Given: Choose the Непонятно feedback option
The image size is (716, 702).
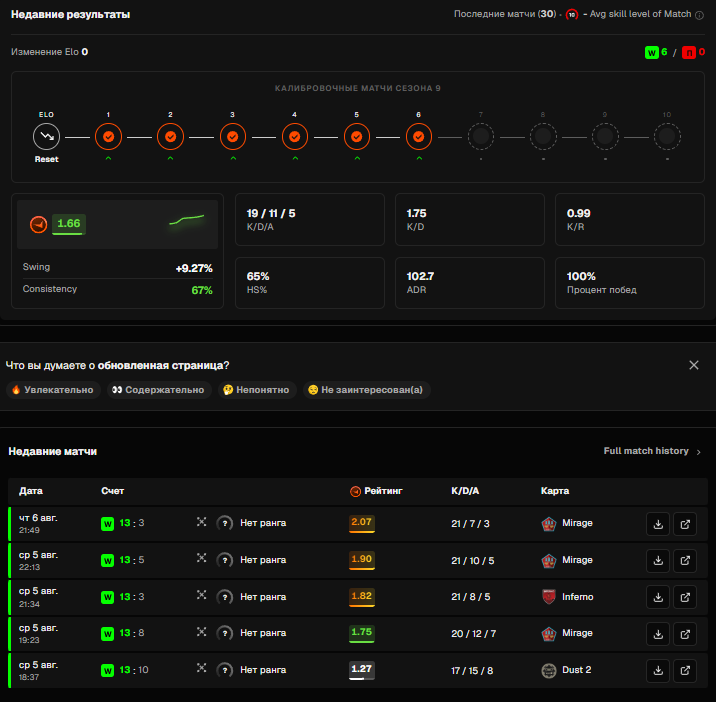Looking at the screenshot, I should pyautogui.click(x=257, y=390).
